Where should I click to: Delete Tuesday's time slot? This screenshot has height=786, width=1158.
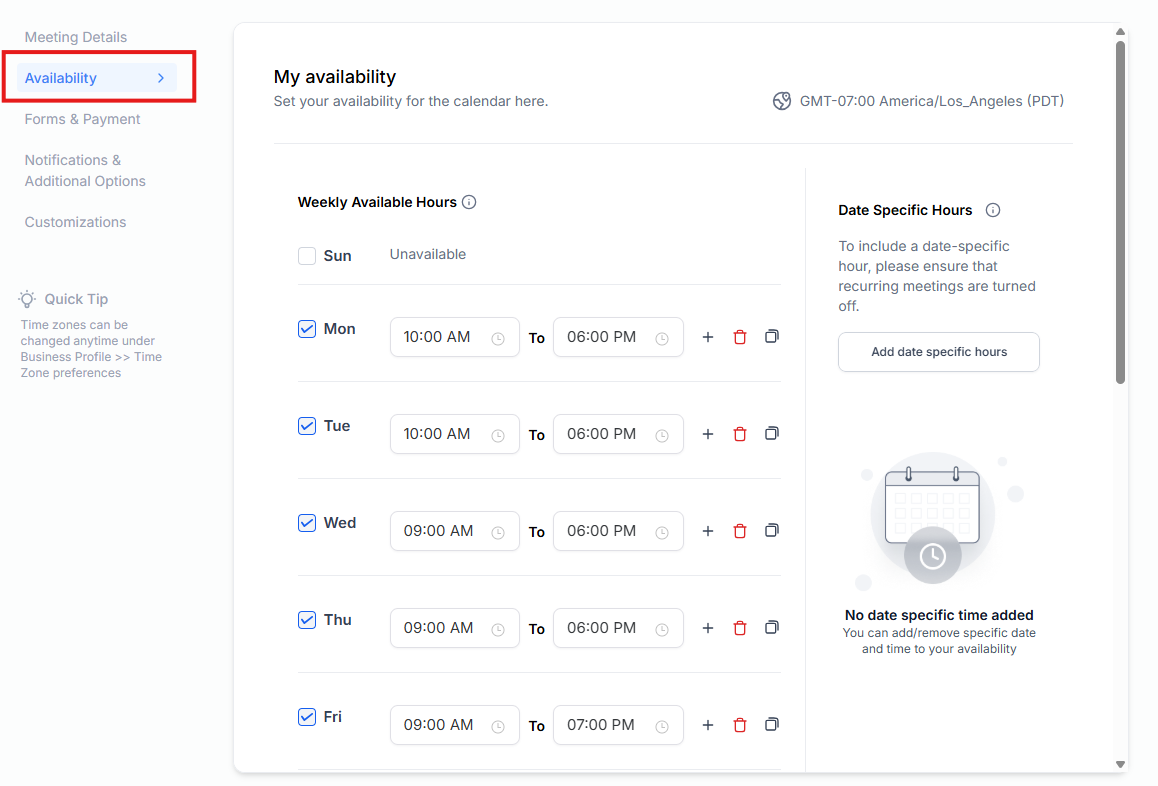[740, 434]
